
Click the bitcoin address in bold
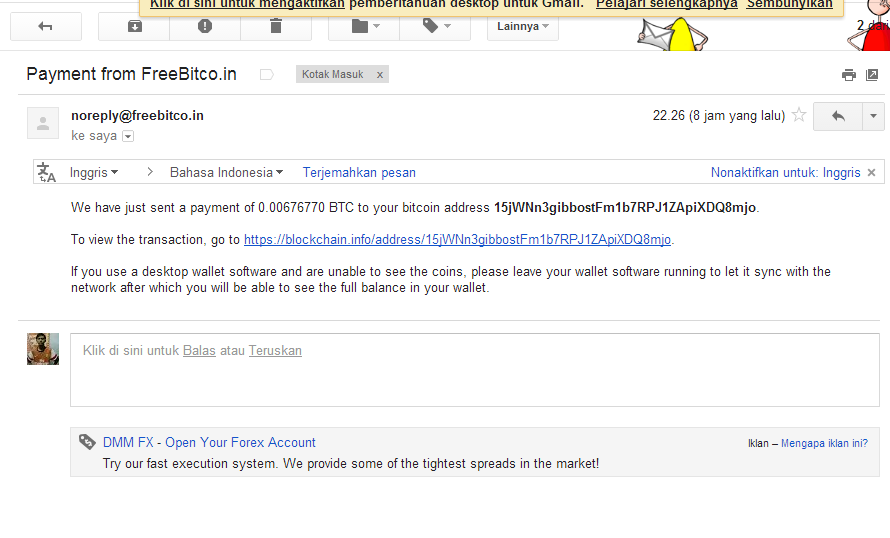point(625,208)
